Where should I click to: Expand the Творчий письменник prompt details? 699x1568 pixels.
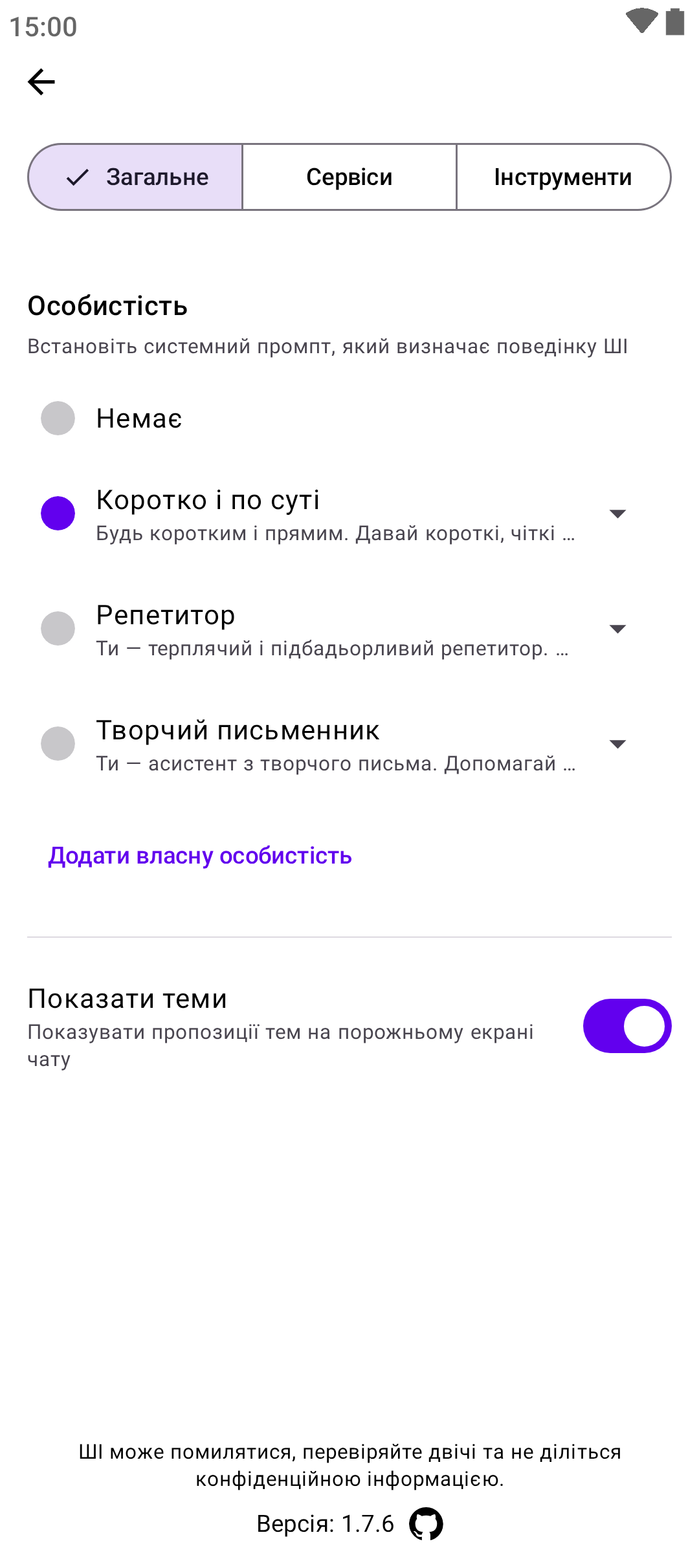click(617, 744)
